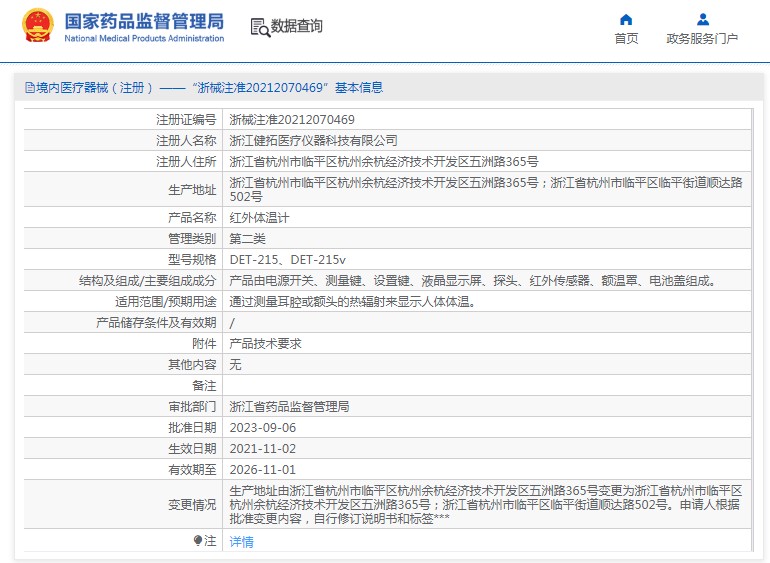The width and height of the screenshot is (770, 563).
Task: Select product name 红外体温计
Action: coord(259,218)
